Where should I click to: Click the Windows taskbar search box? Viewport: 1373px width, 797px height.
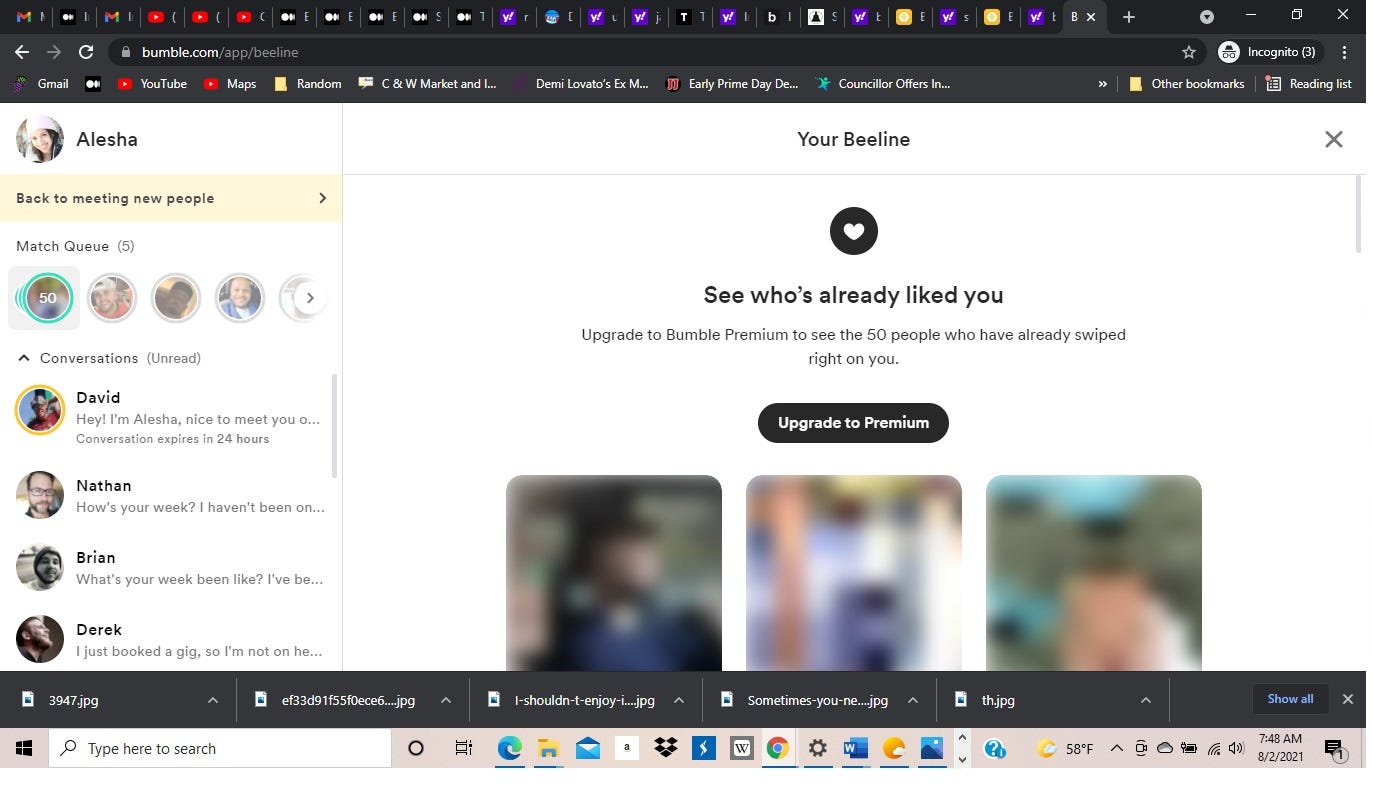220,748
